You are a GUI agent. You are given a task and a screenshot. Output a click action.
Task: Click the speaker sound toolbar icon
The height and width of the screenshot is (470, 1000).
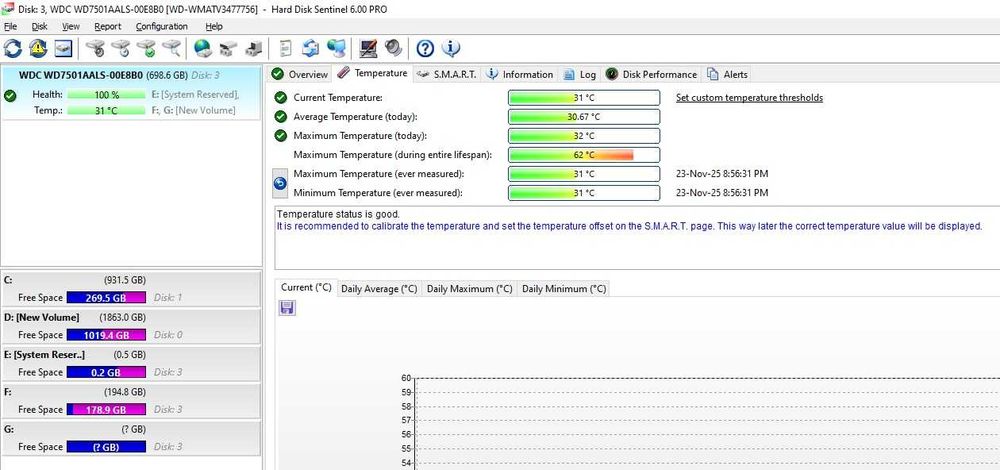393,48
